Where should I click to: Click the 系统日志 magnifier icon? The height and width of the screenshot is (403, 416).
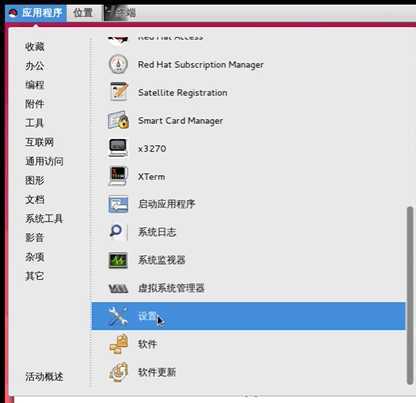click(x=117, y=232)
